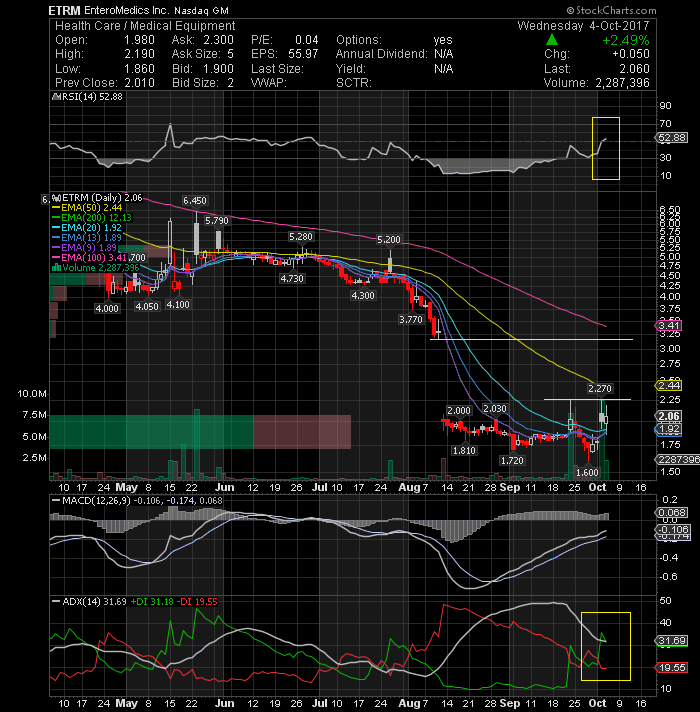Click the 0.068 MACD histogram axis tag
This screenshot has width=700, height=712.
672,512
